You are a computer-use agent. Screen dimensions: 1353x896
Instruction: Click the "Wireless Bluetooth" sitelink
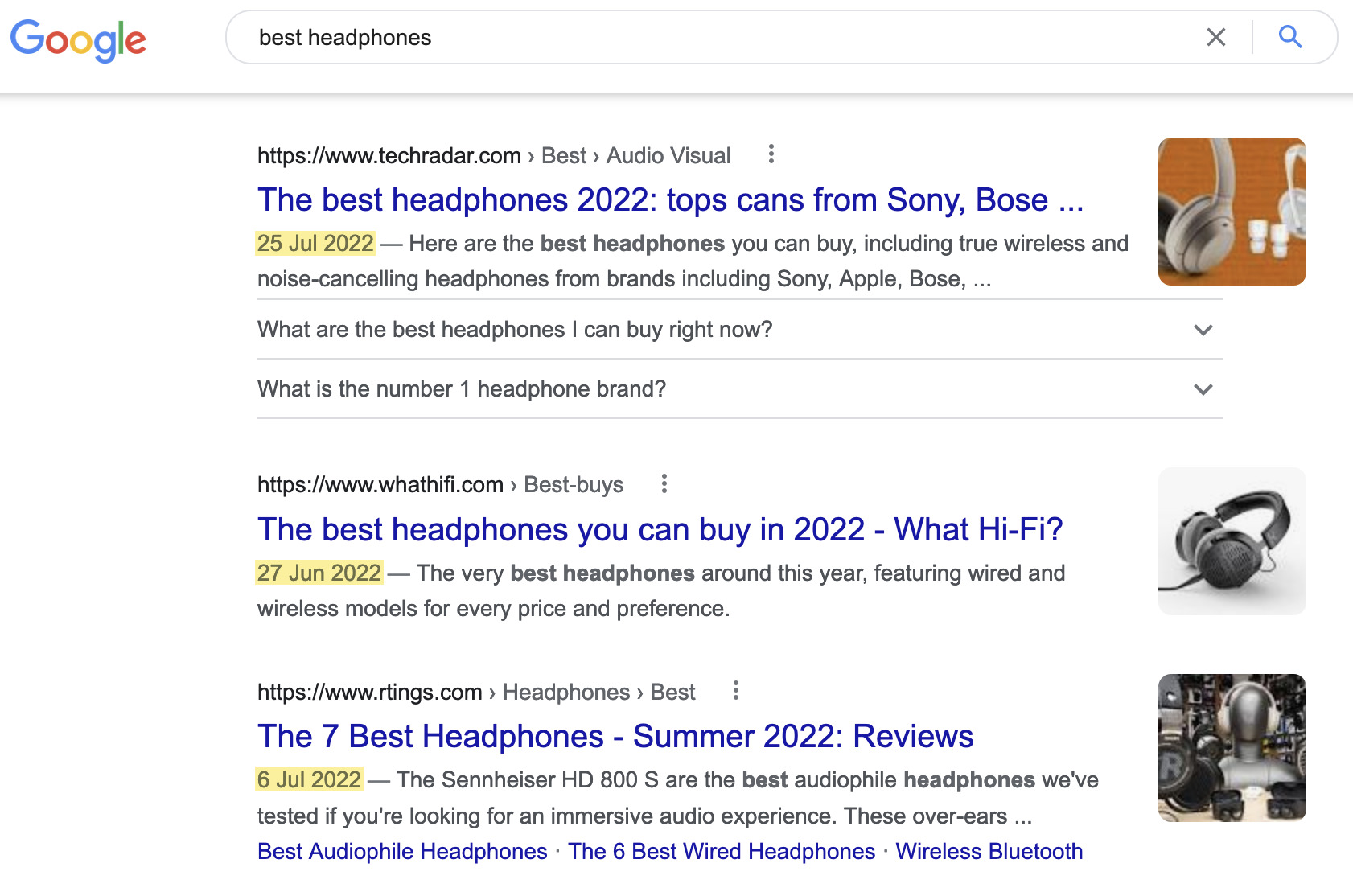click(990, 851)
